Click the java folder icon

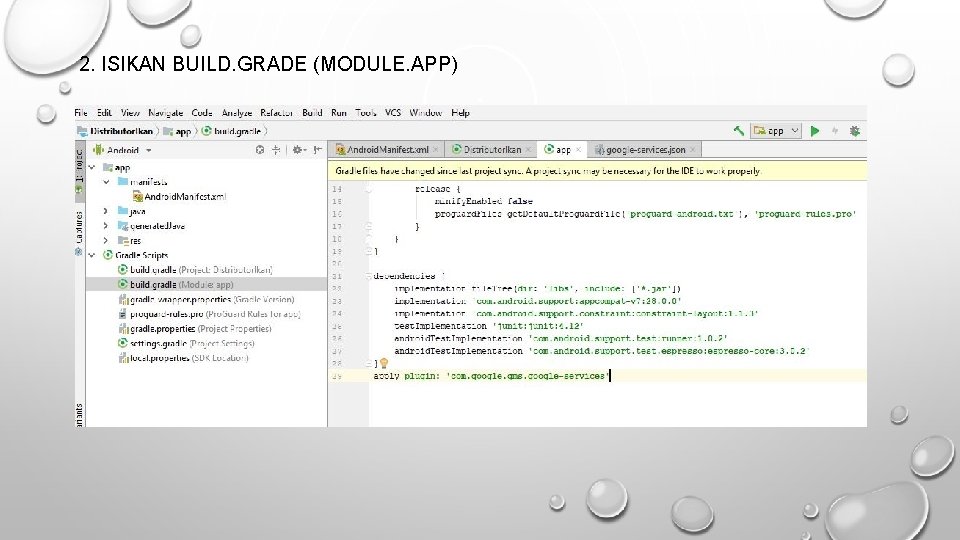[122, 211]
